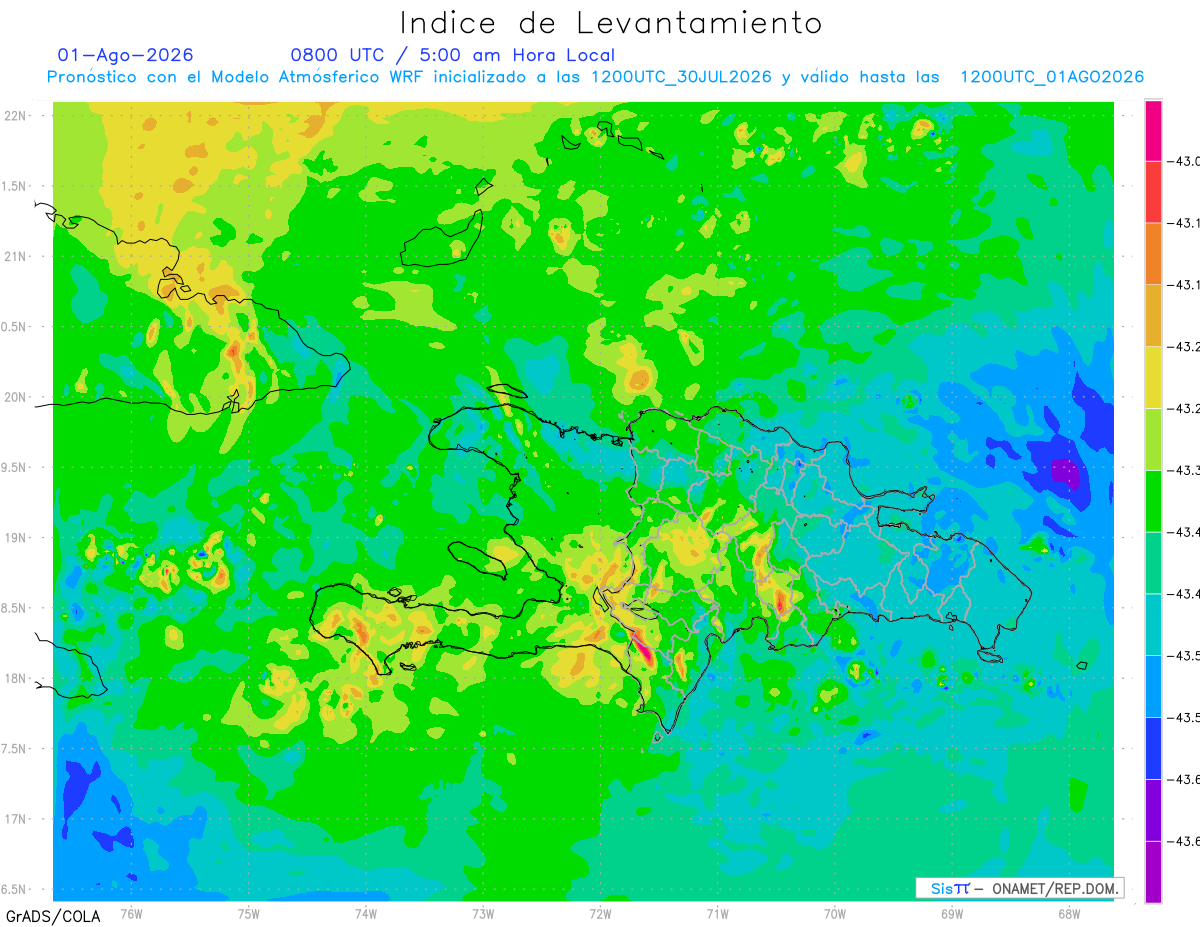Click the '21N' latitude label
Viewport: 1200px width, 927px height.
coord(16,256)
